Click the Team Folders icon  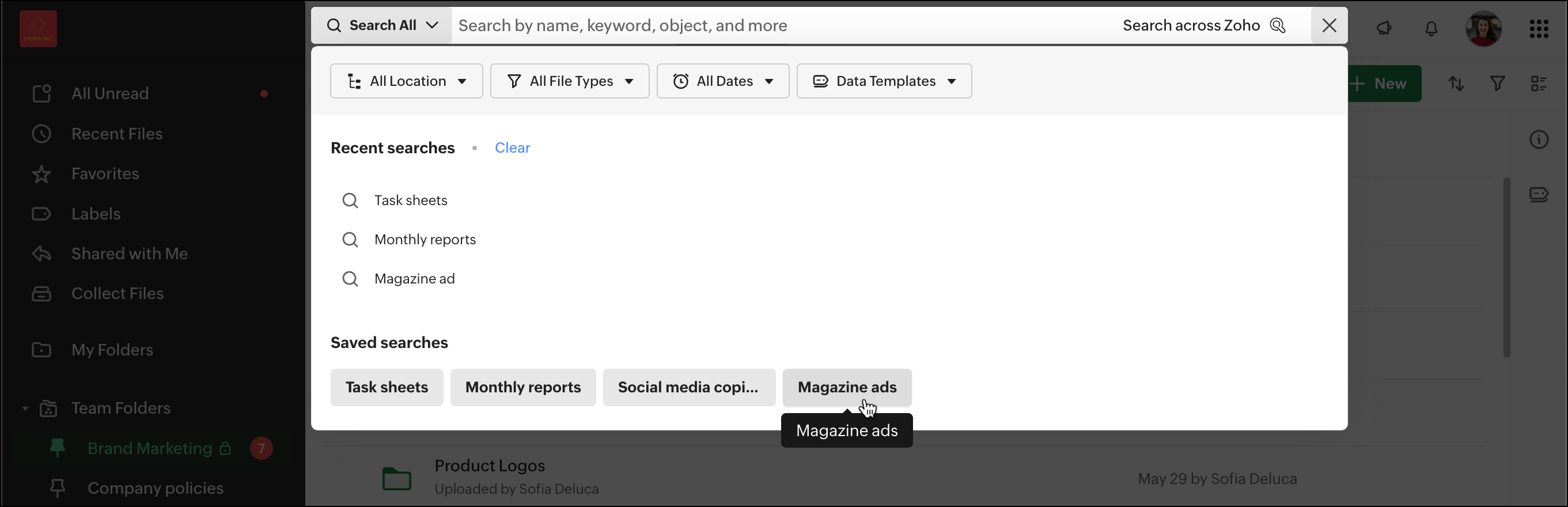48,408
